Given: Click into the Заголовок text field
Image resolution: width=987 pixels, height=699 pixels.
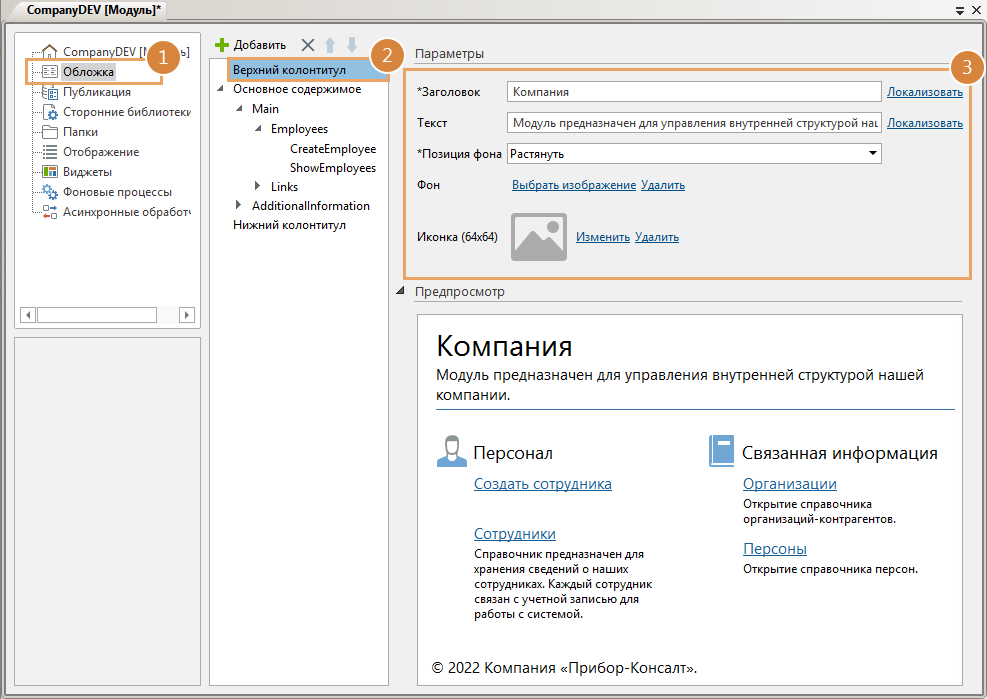Looking at the screenshot, I should tap(693, 92).
